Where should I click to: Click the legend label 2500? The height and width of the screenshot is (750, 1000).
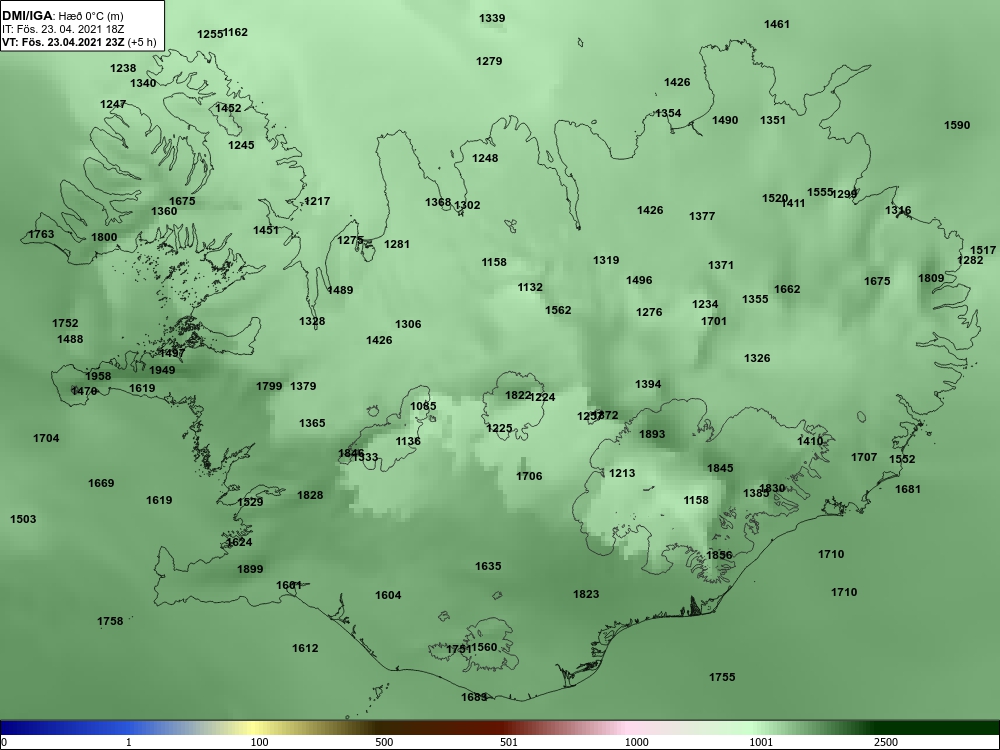886,742
